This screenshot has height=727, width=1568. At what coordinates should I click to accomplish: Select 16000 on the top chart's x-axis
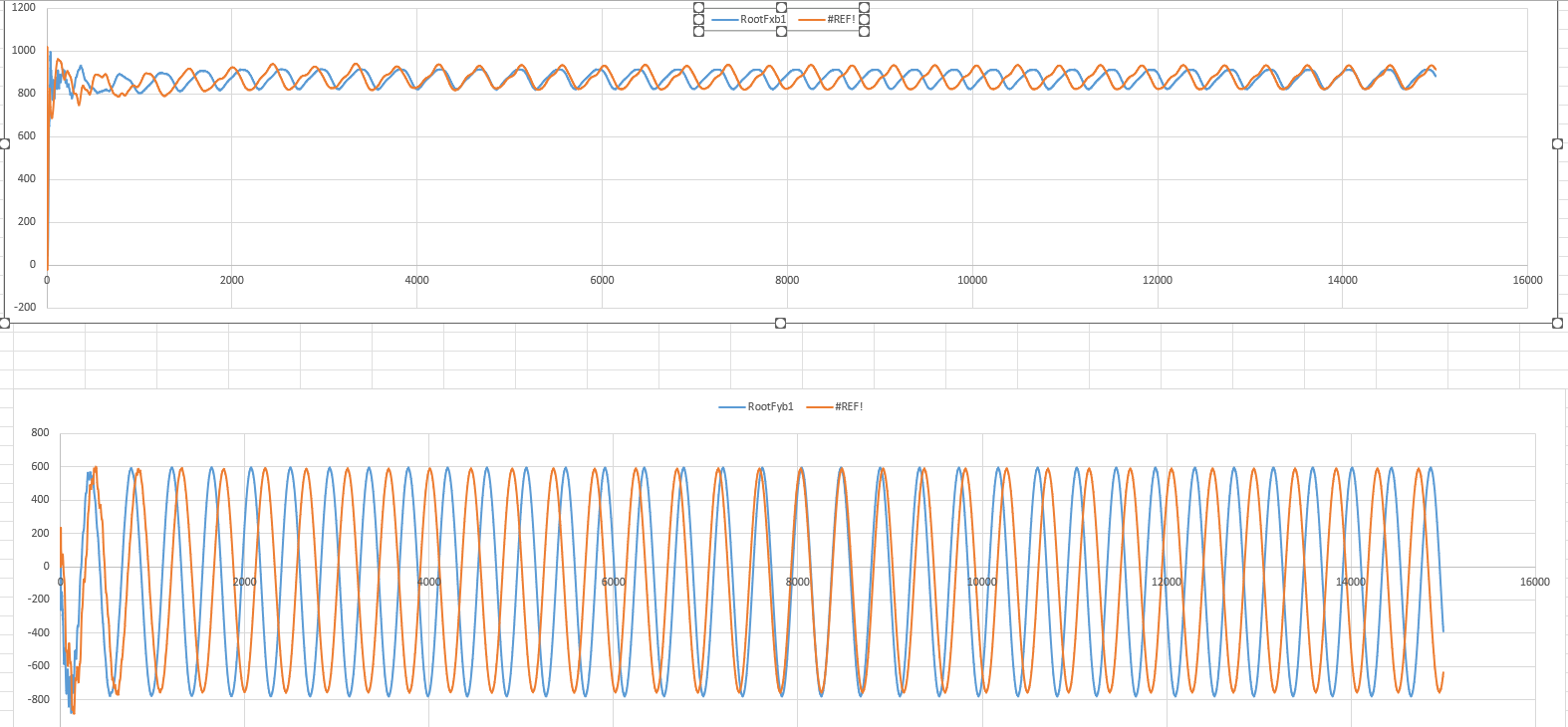coord(1527,280)
